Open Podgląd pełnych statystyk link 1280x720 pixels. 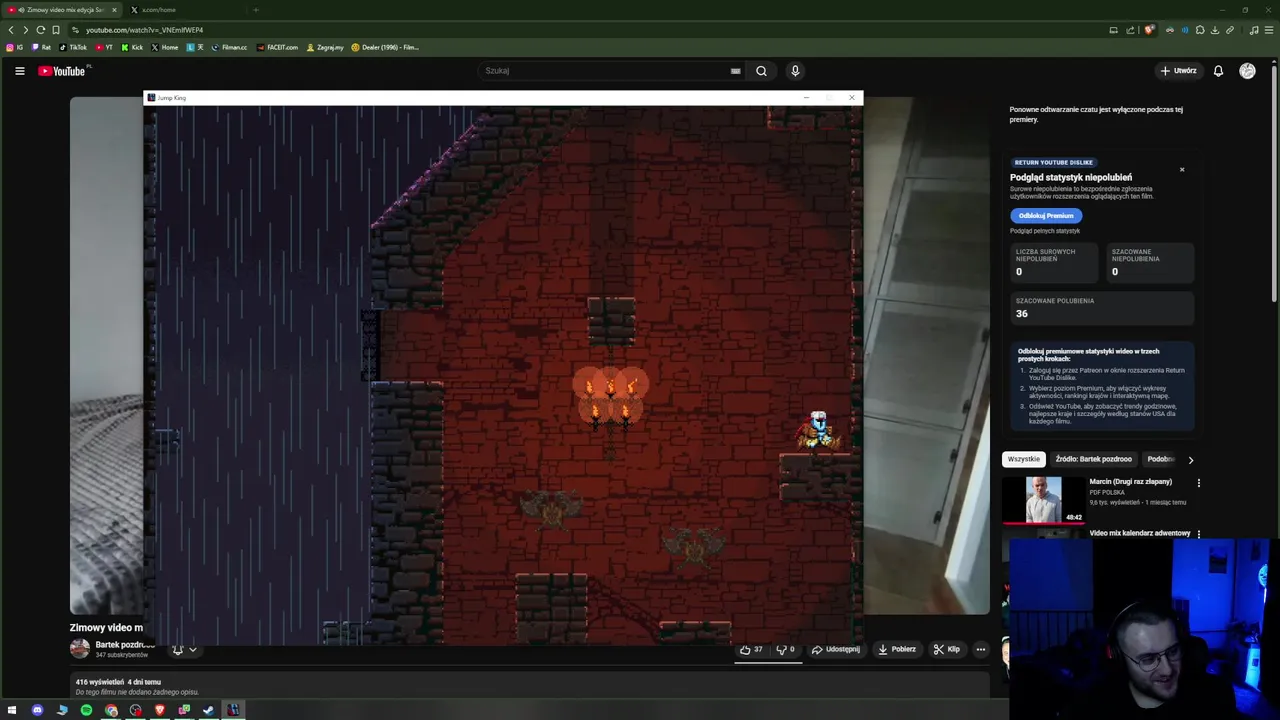pos(1045,231)
